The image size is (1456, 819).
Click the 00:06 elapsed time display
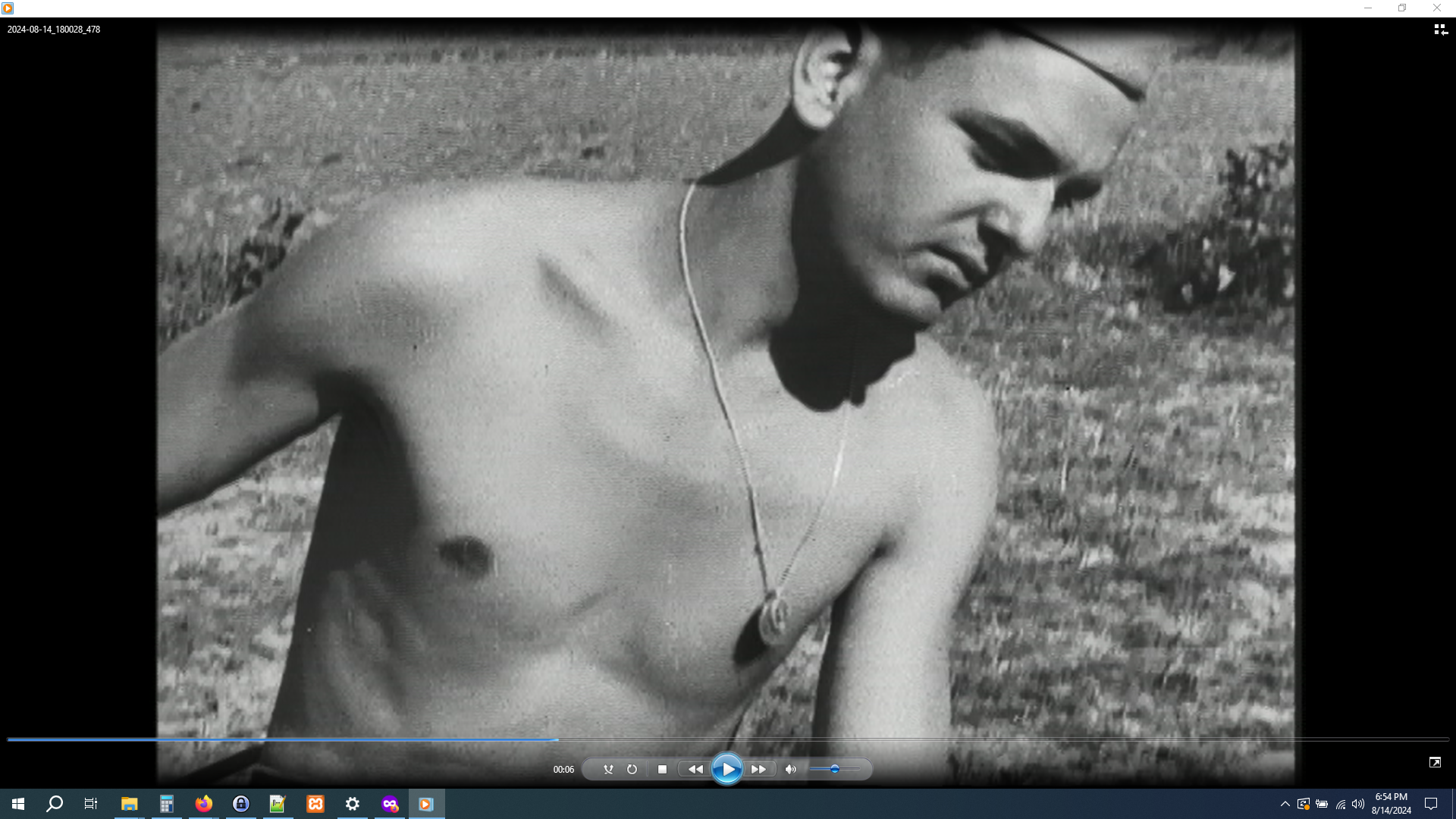tap(563, 769)
